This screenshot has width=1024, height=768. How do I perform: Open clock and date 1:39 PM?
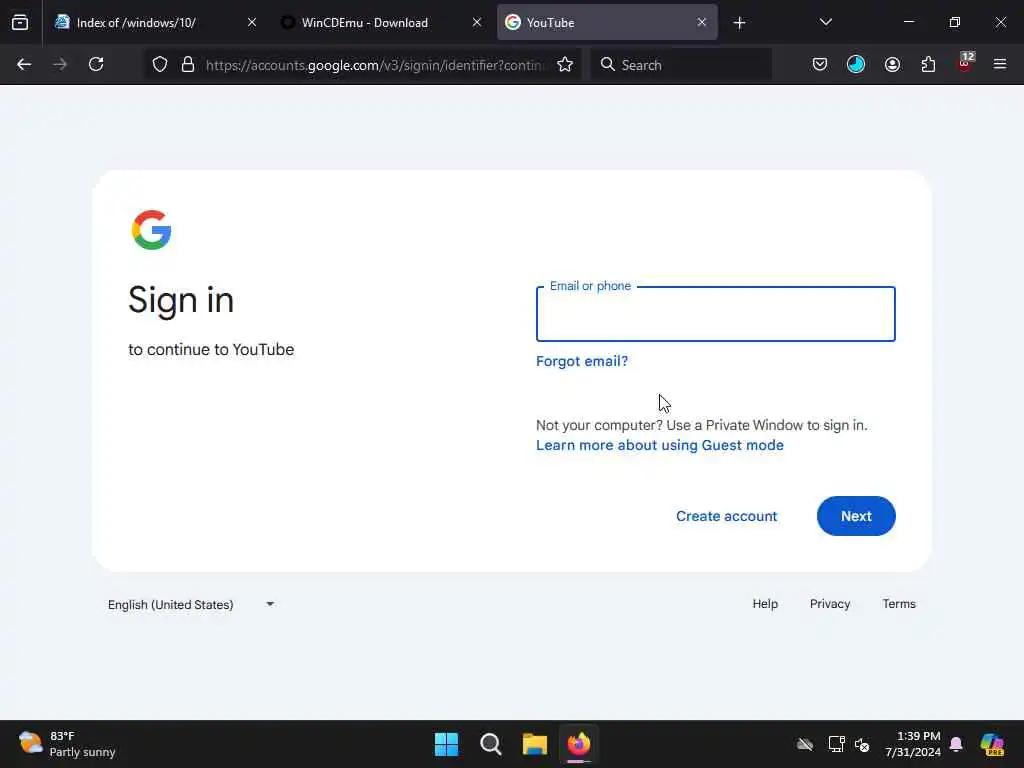coord(913,744)
